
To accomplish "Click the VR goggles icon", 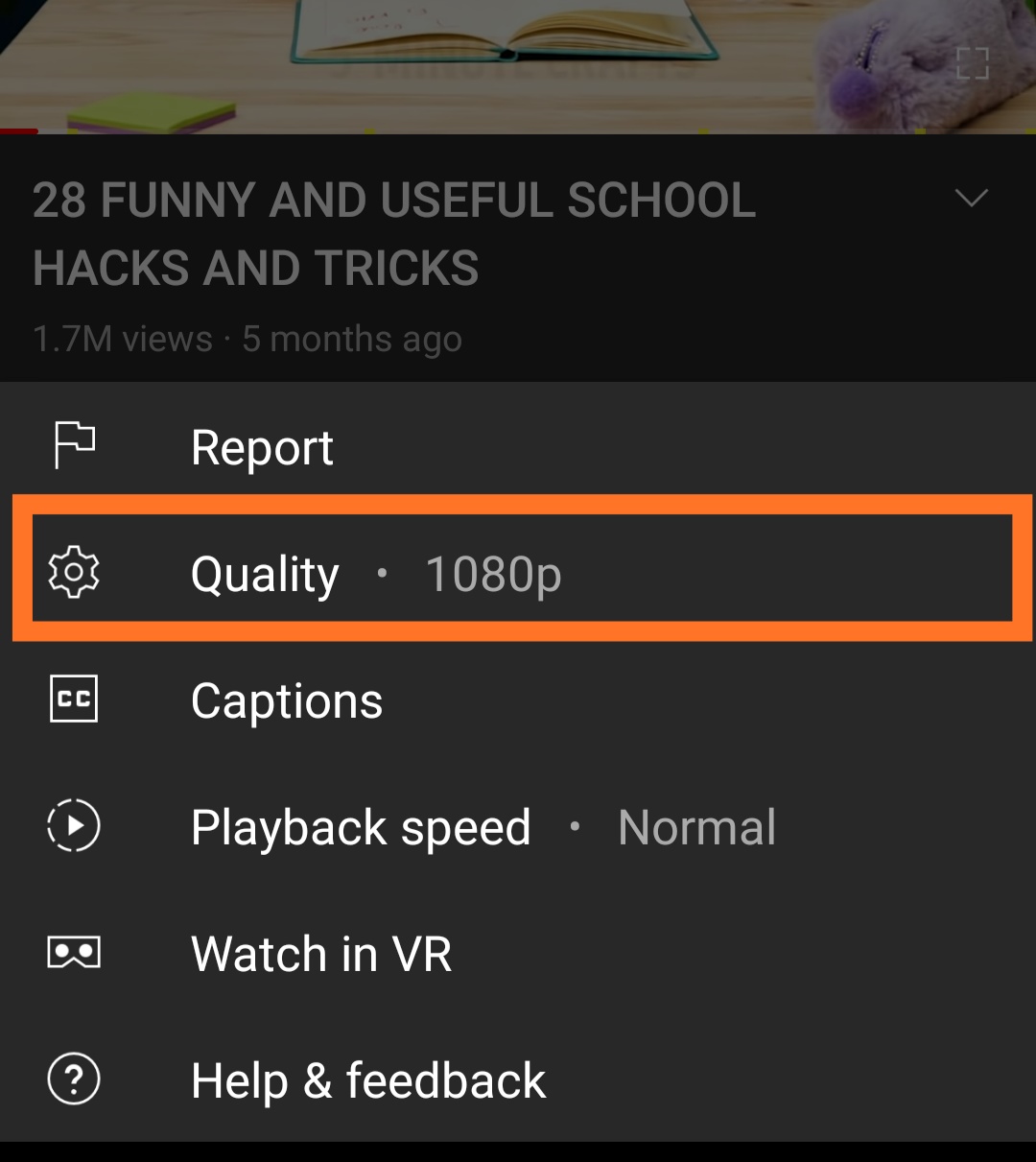I will pos(74,953).
